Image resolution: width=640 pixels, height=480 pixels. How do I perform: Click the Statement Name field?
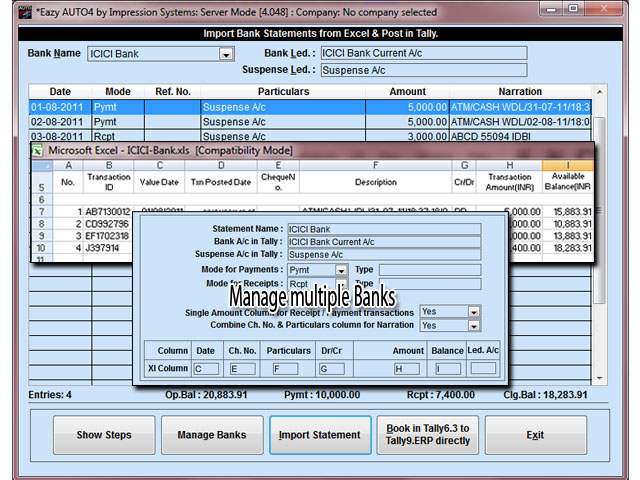click(x=384, y=229)
